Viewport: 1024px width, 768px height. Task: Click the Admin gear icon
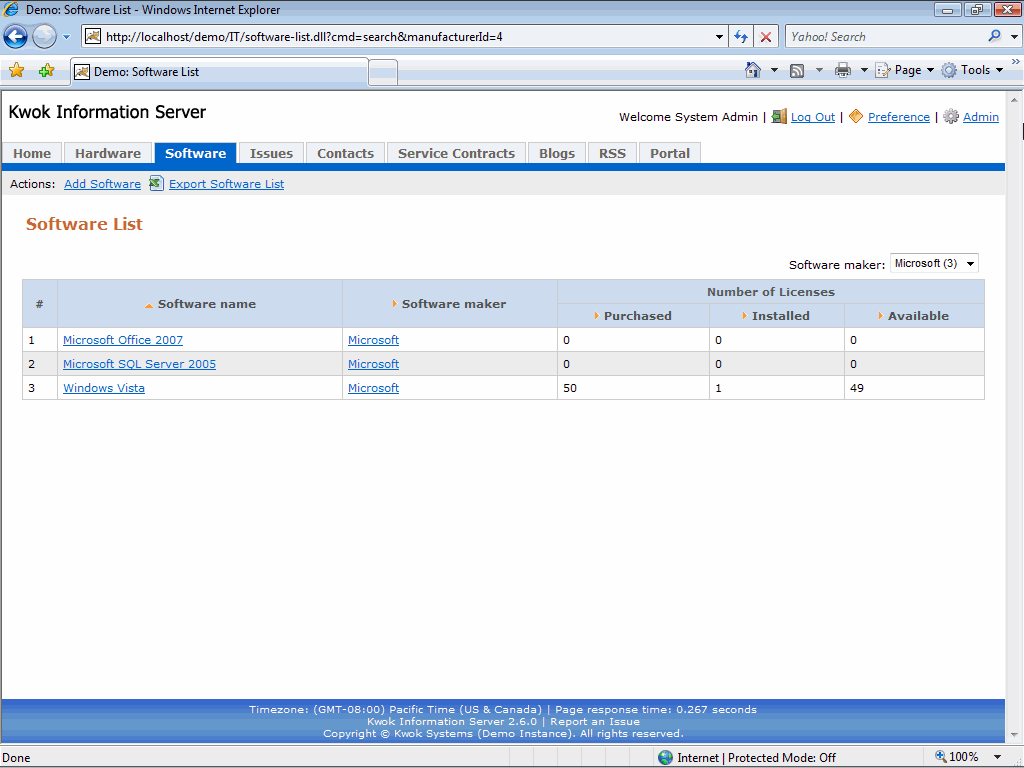click(951, 117)
